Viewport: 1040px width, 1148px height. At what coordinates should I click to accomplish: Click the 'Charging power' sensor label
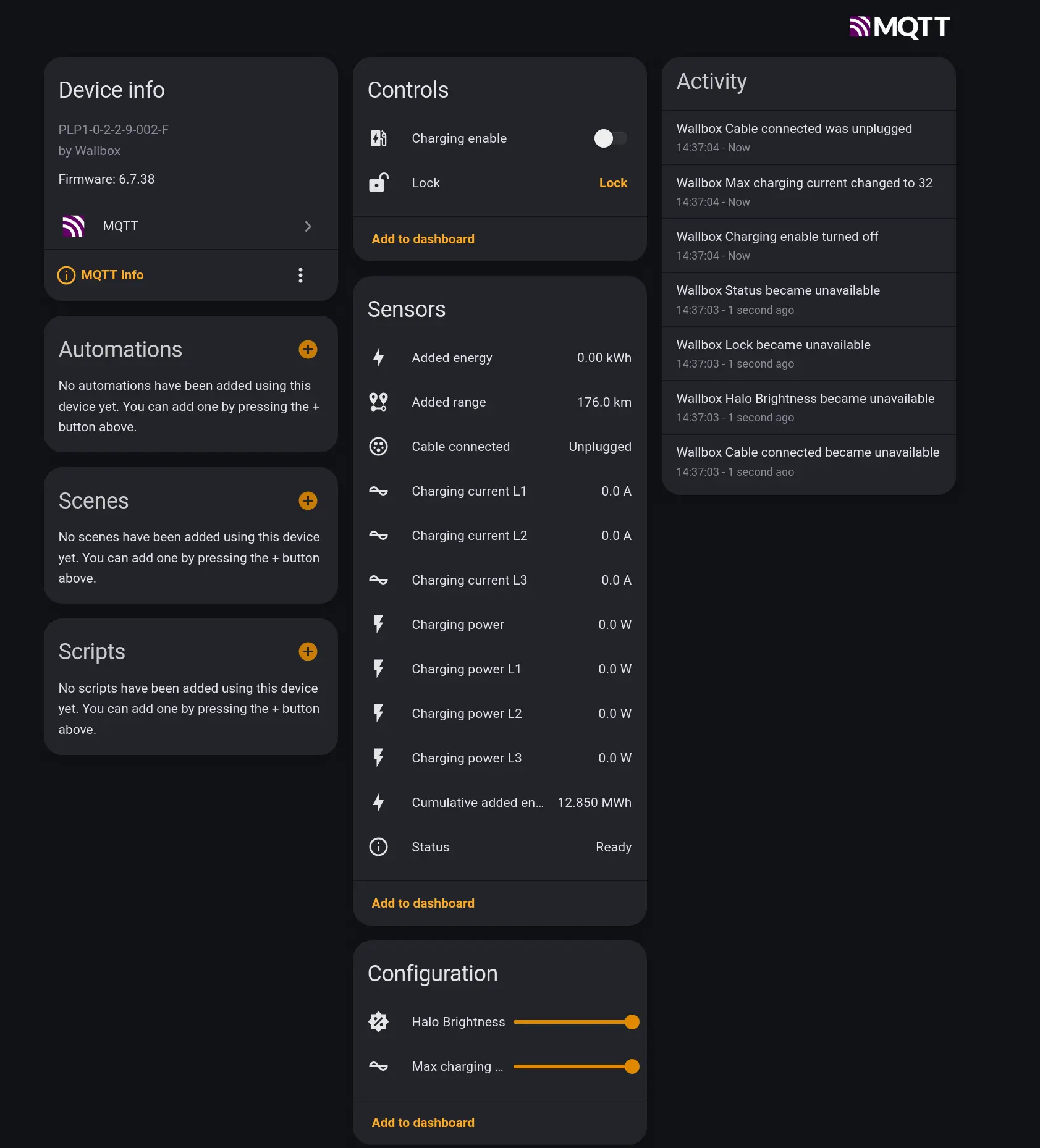tap(458, 625)
